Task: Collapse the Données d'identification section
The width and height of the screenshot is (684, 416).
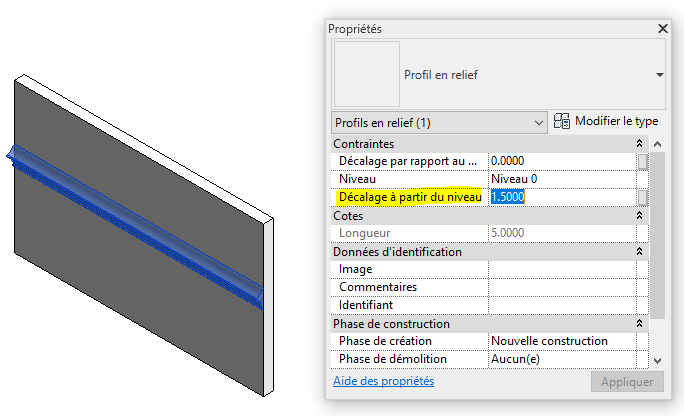Action: (x=639, y=252)
